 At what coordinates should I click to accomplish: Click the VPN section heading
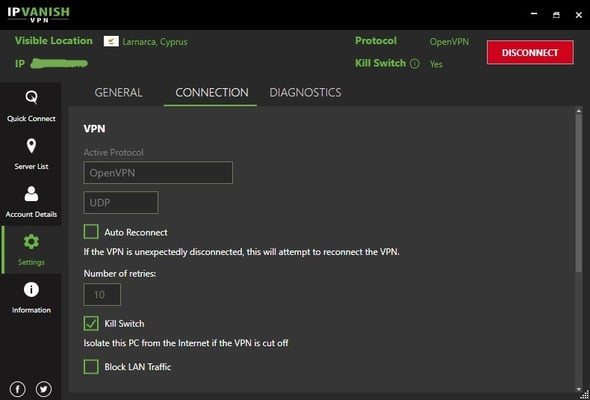click(x=94, y=129)
